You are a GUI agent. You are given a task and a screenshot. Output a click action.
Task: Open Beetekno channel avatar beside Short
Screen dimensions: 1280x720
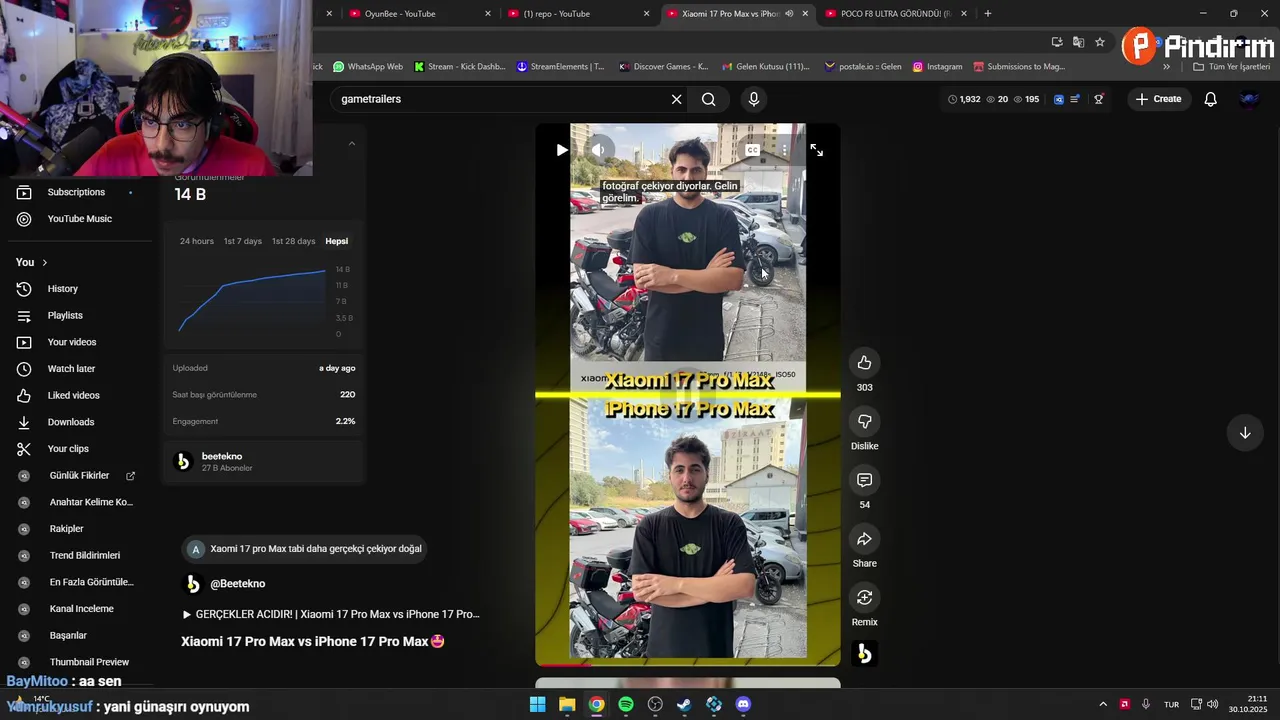pyautogui.click(x=865, y=654)
